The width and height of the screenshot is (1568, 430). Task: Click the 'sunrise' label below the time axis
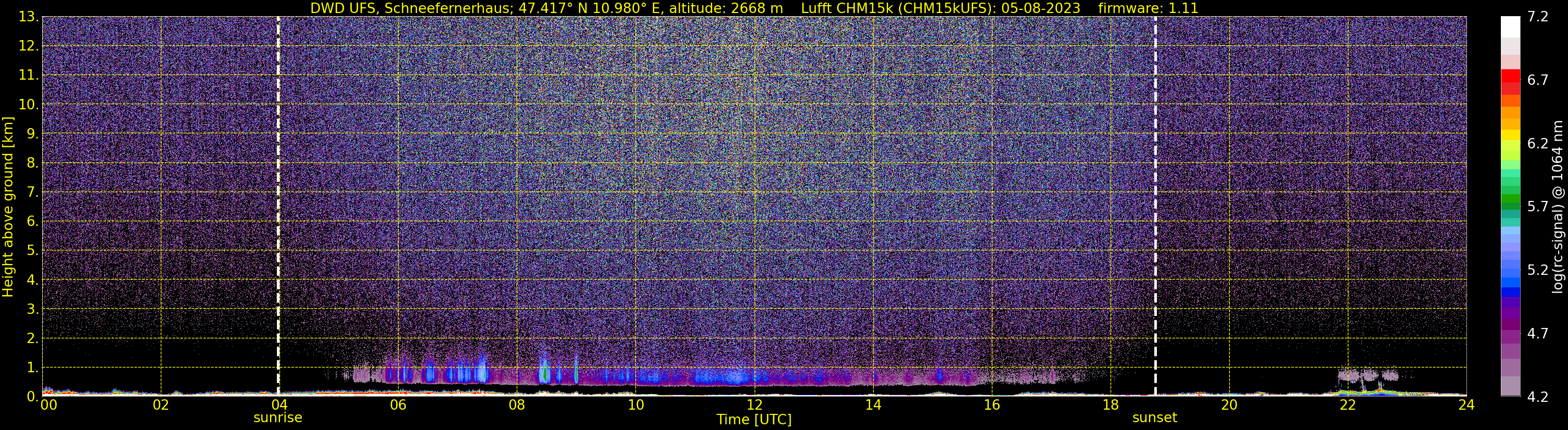click(x=277, y=418)
